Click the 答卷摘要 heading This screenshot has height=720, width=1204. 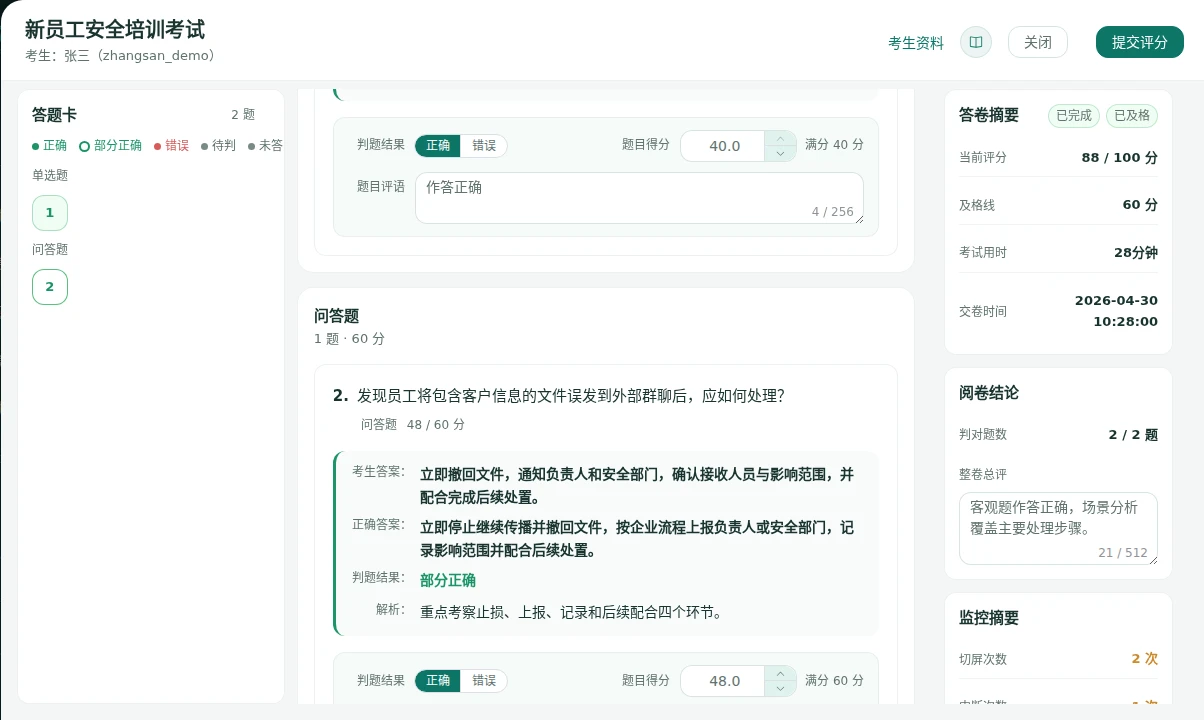989,115
